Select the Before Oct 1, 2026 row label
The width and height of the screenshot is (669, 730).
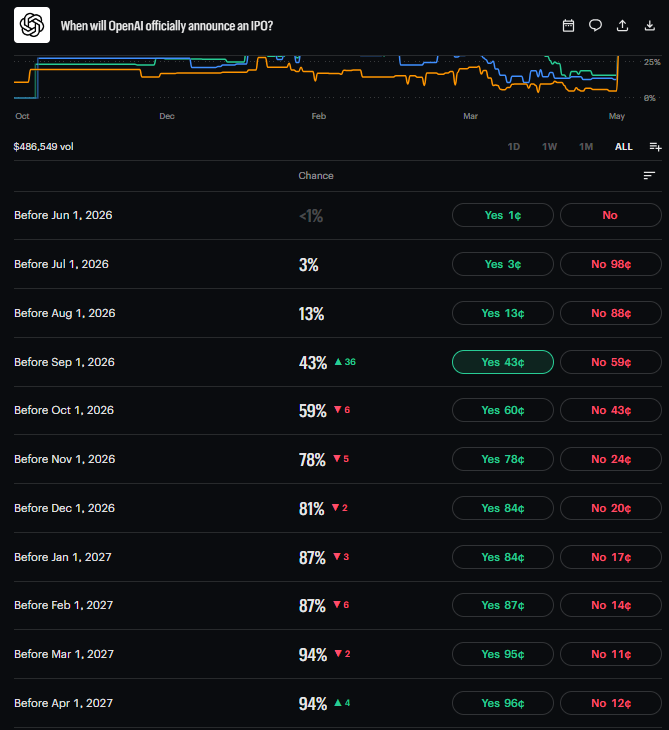64,410
